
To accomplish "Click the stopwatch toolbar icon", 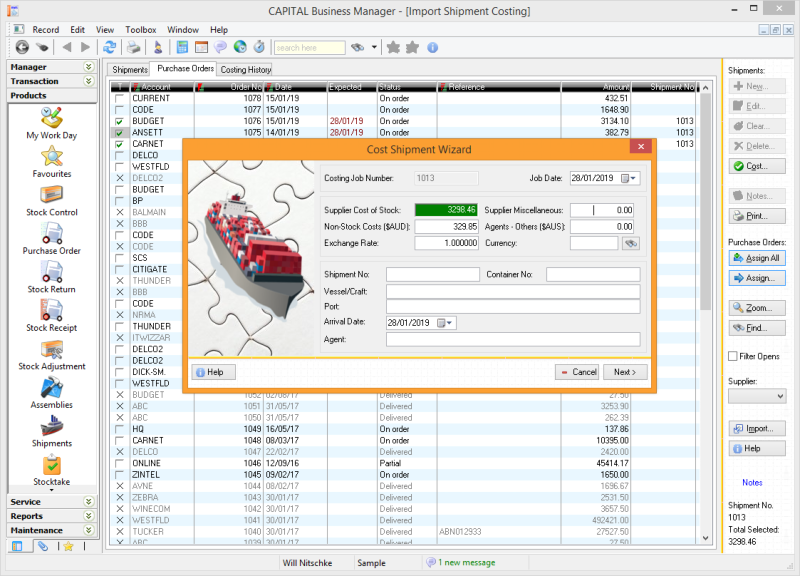I will (x=259, y=47).
